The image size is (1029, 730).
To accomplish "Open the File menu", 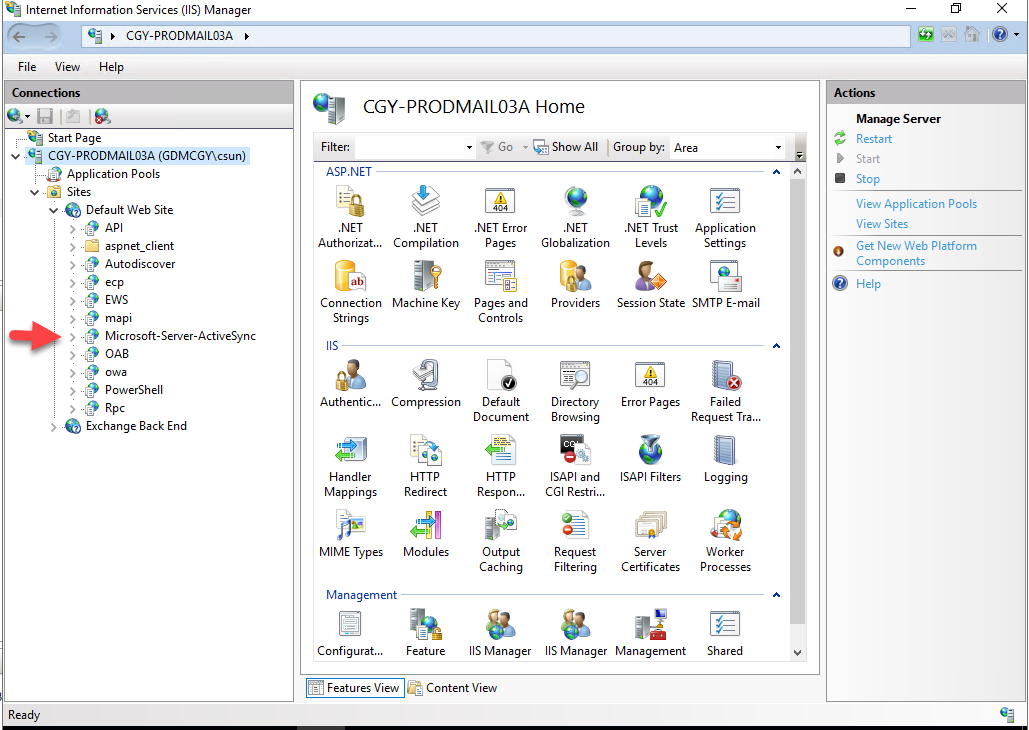I will (27, 67).
